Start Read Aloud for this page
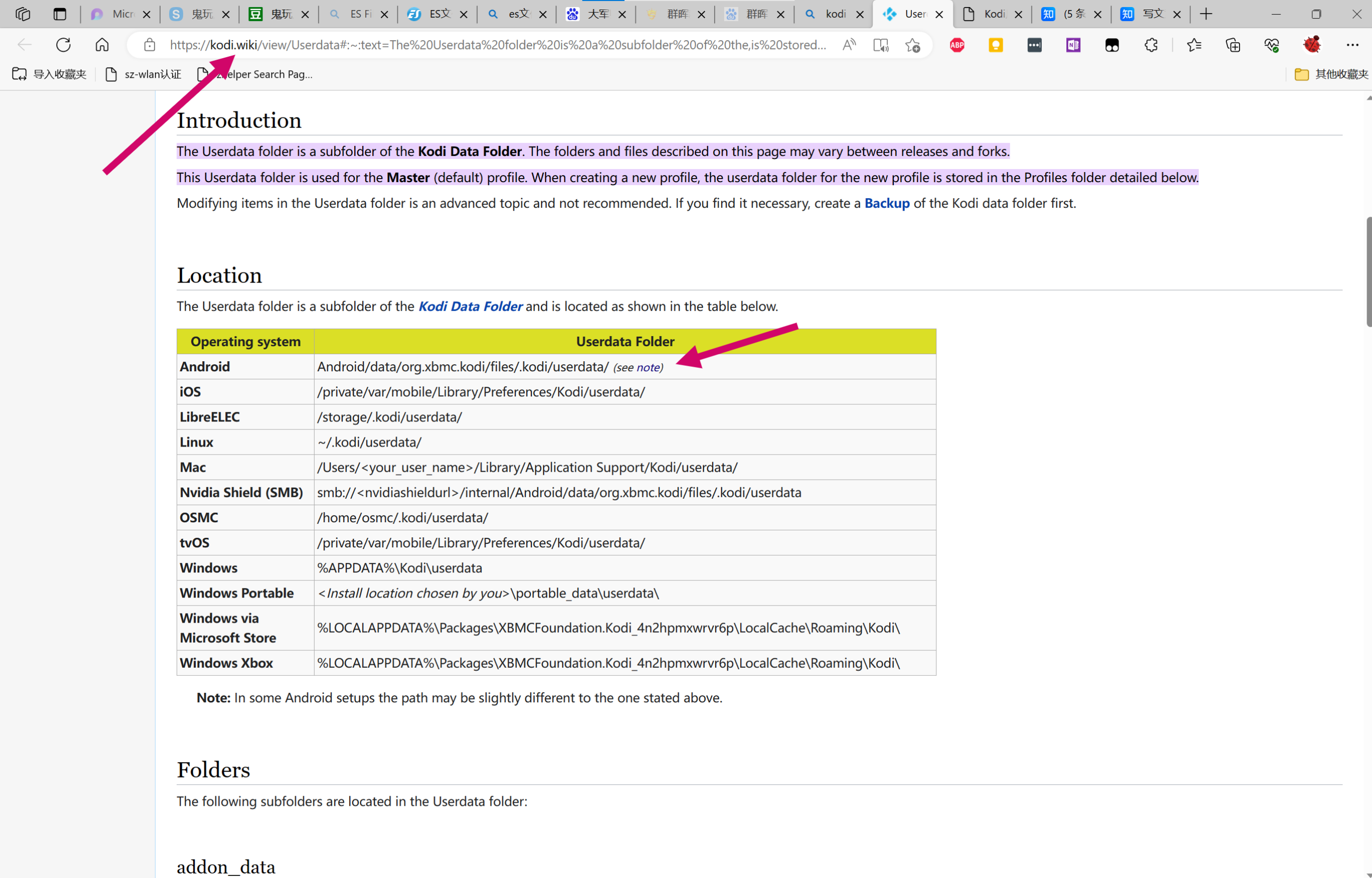The width and height of the screenshot is (1372, 878). tap(849, 45)
